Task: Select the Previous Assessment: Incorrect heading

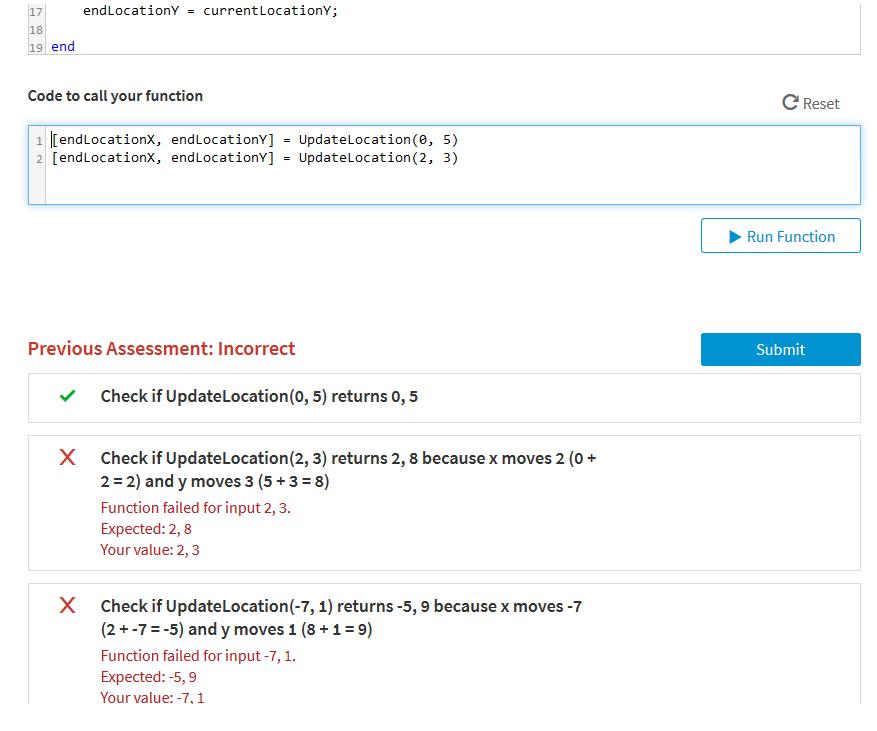Action: pyautogui.click(x=161, y=348)
